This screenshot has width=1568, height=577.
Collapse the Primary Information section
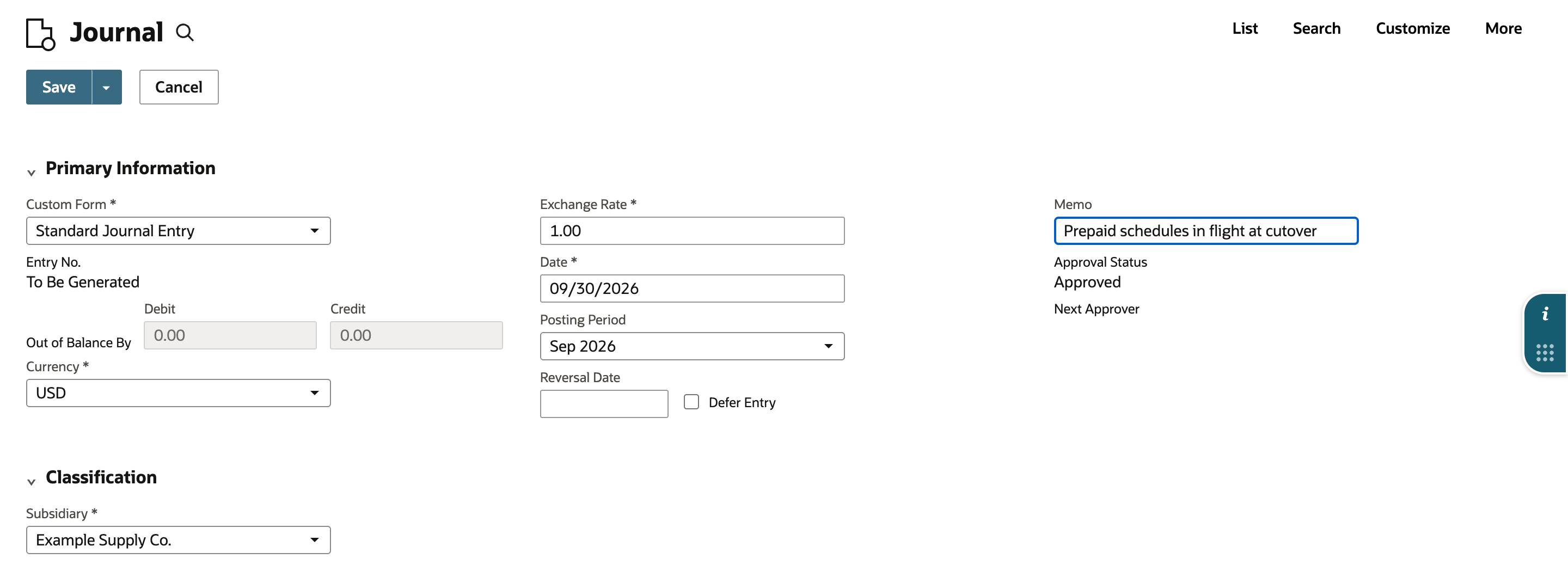[x=31, y=173]
